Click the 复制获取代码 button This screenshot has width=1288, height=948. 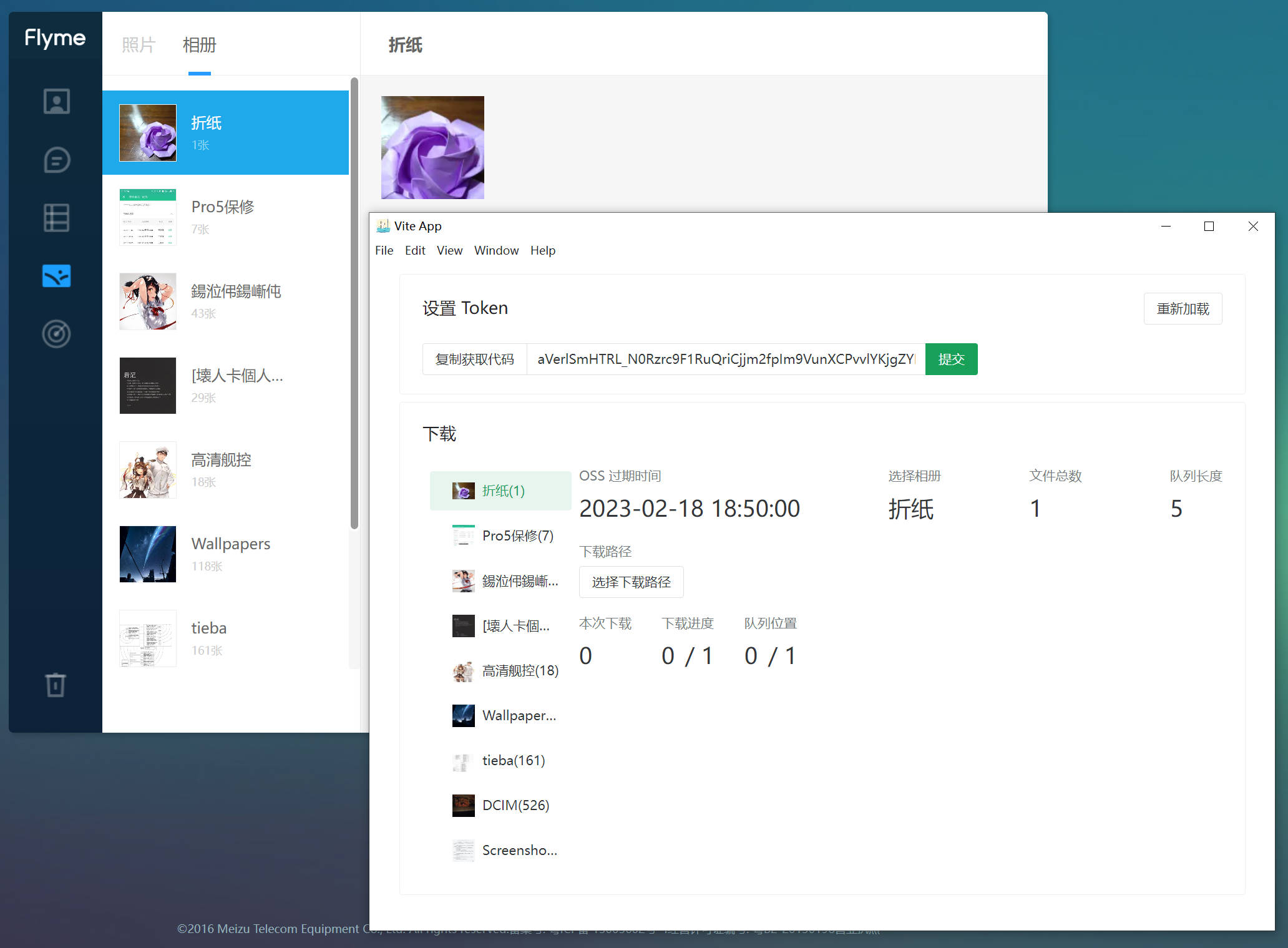474,359
